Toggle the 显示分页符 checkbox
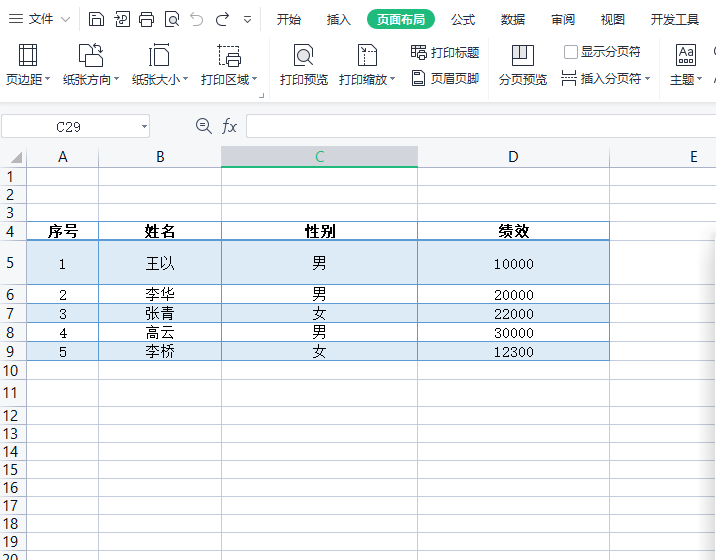 pos(570,52)
